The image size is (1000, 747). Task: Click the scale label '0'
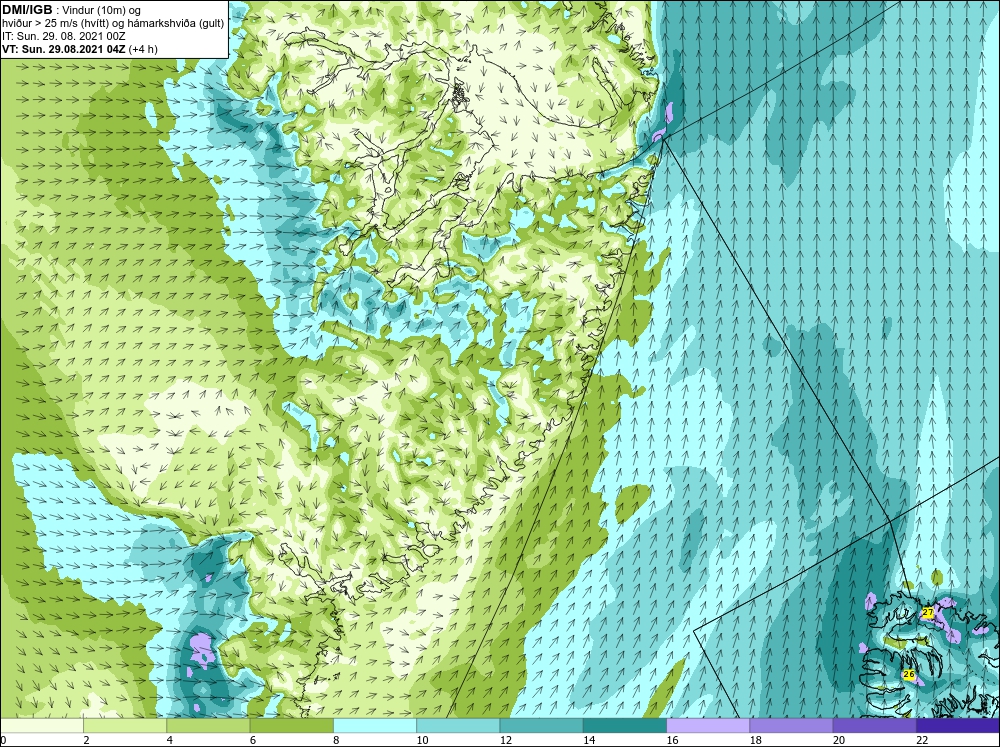click(3, 740)
